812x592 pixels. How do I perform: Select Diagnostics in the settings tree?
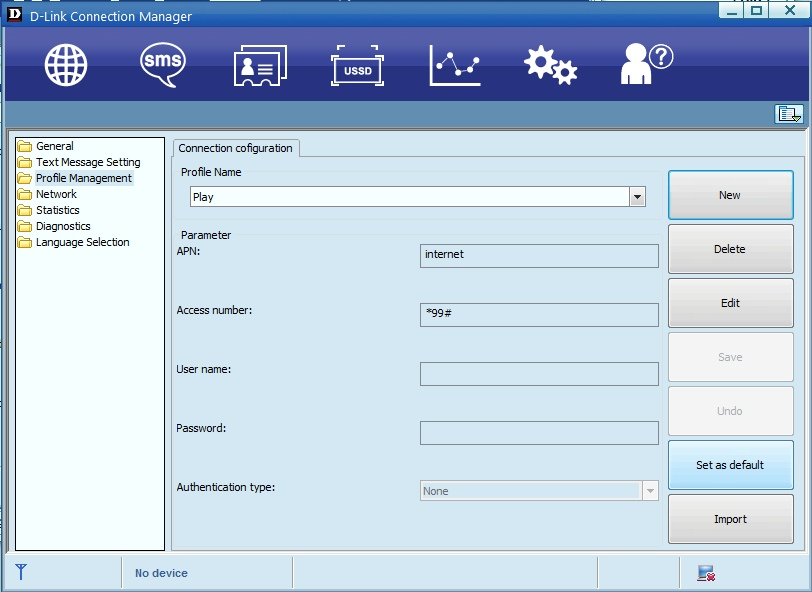[x=63, y=226]
